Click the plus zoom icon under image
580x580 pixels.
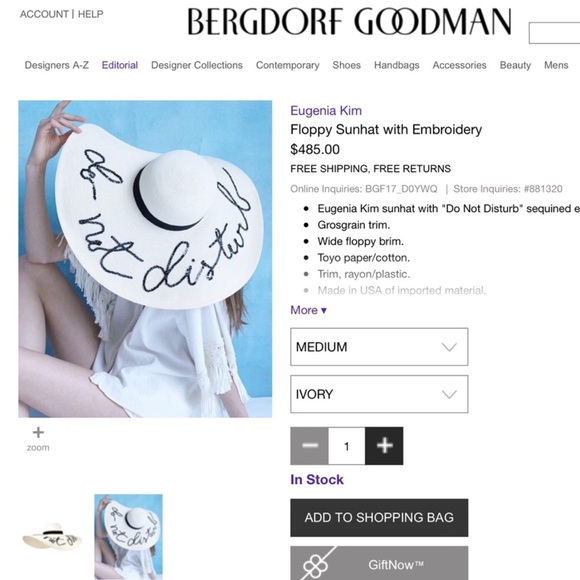click(x=38, y=432)
